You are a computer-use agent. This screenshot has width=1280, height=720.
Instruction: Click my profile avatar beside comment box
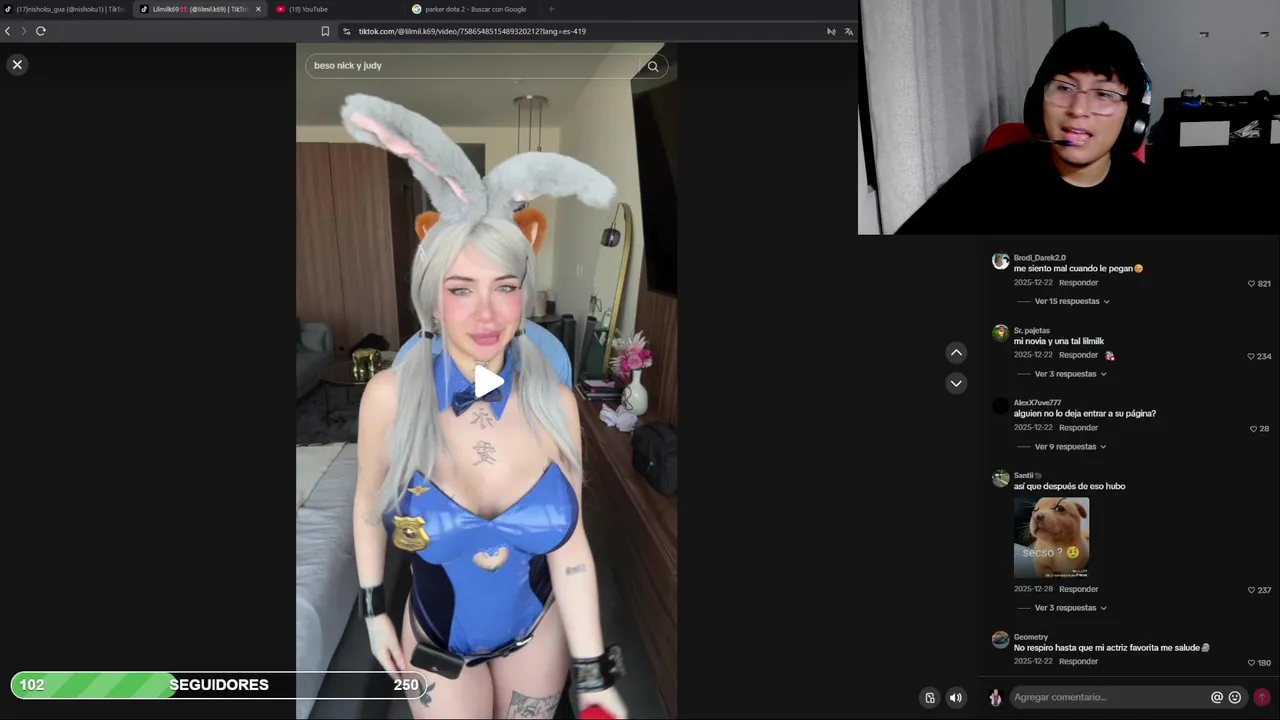995,698
